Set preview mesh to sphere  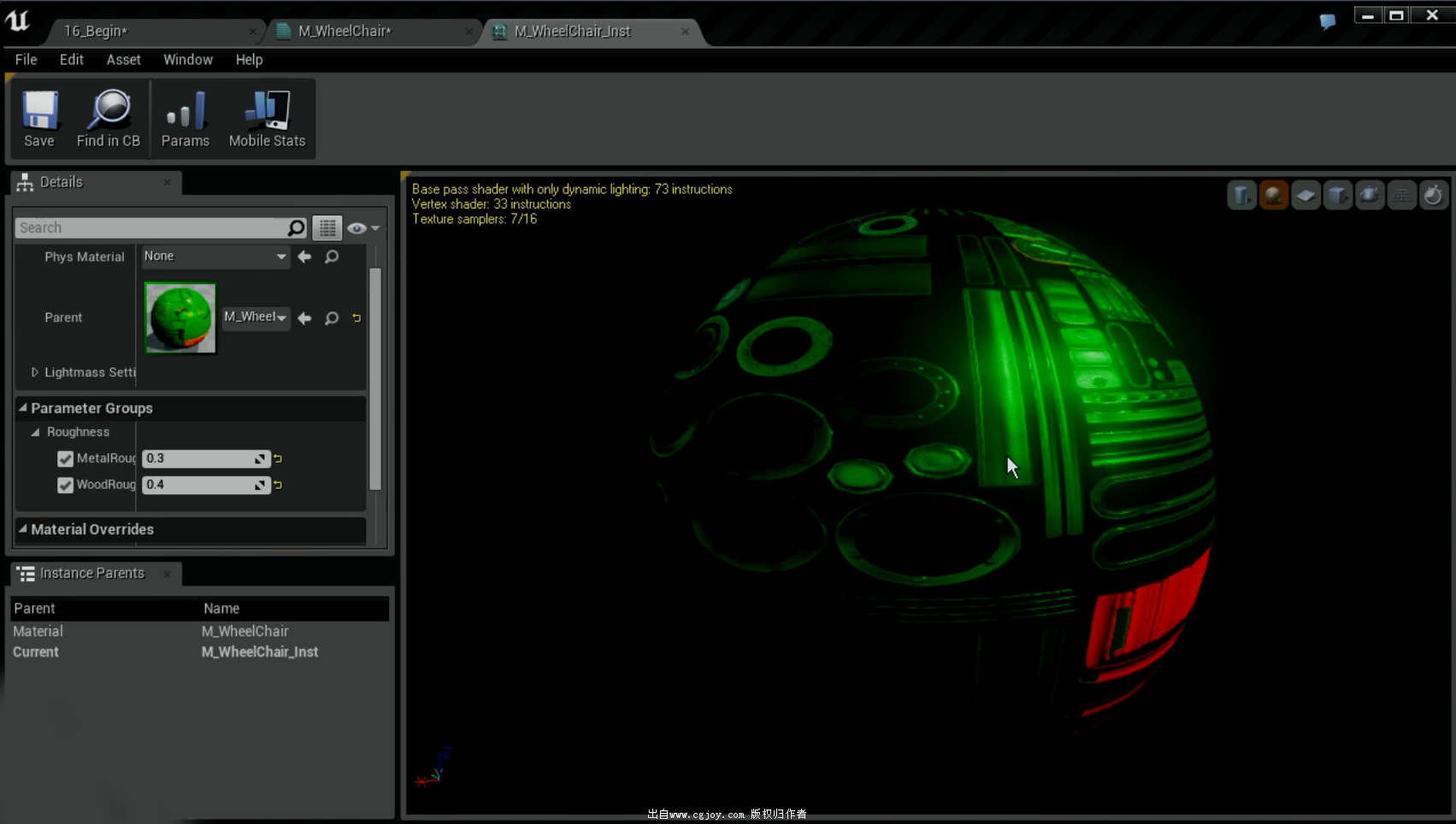1273,196
